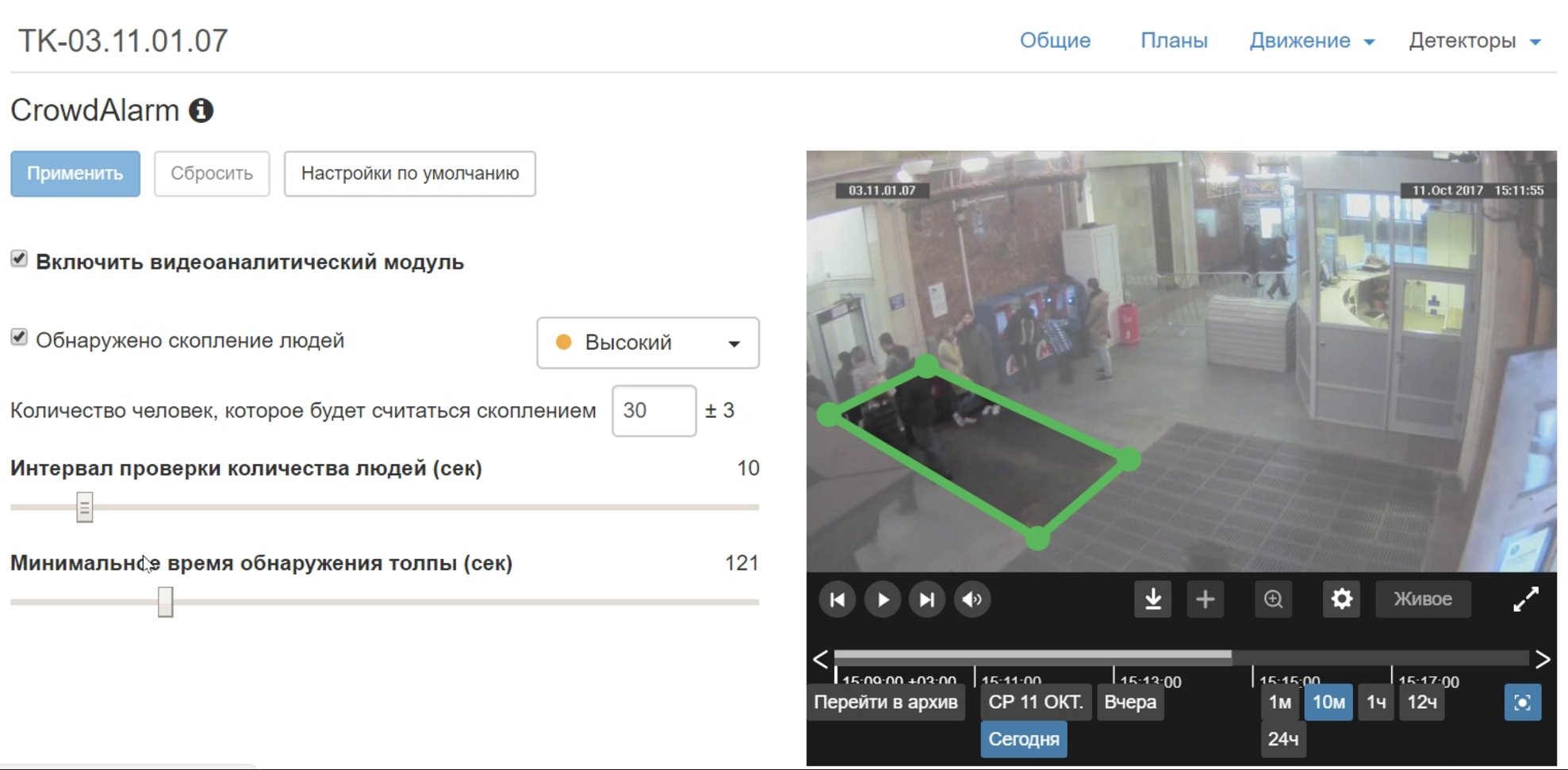
Task: Expand the Детекторы menu
Action: [1474, 40]
